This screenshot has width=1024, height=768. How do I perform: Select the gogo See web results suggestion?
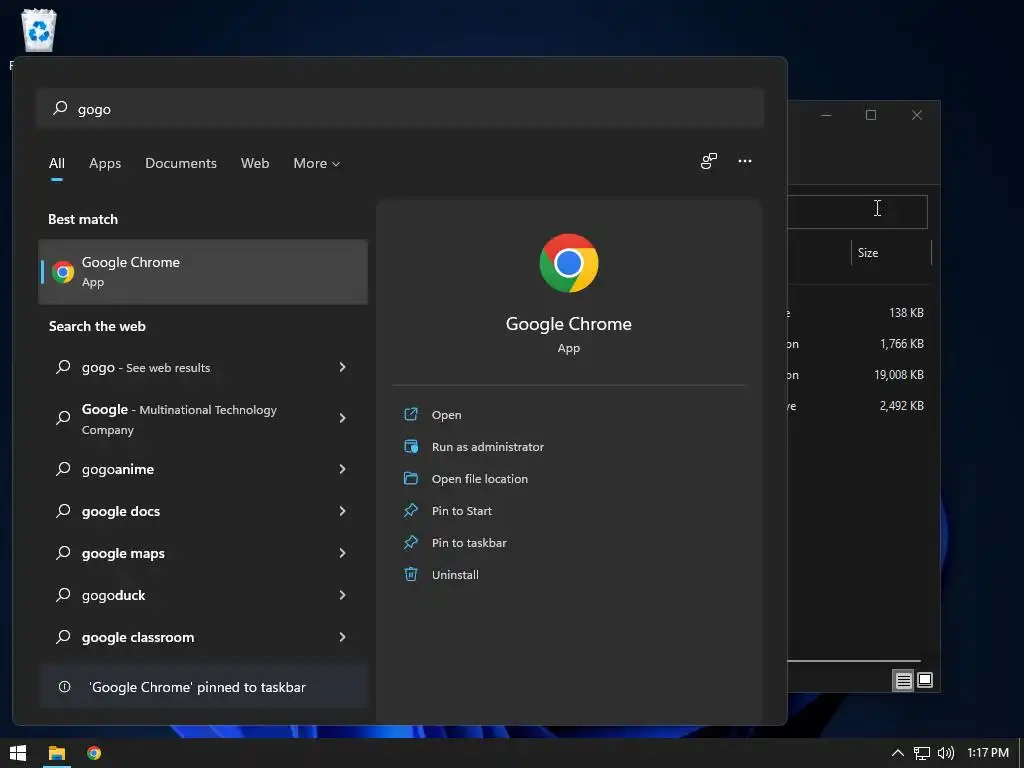point(203,367)
